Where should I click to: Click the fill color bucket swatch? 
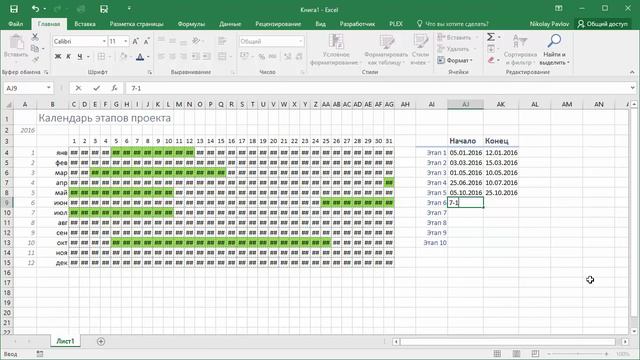tap(123, 56)
